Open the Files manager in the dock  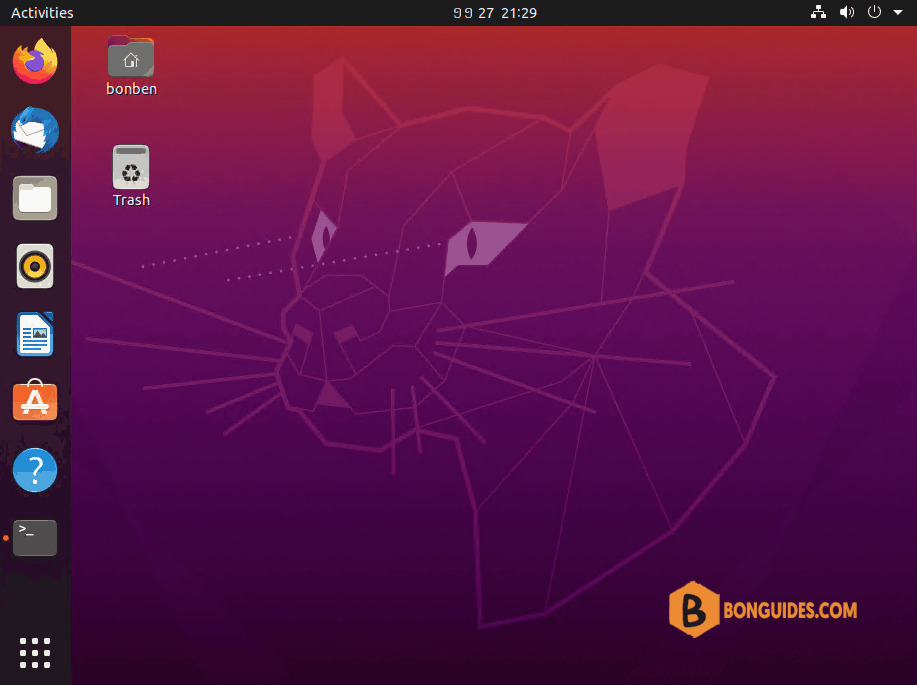coord(35,198)
